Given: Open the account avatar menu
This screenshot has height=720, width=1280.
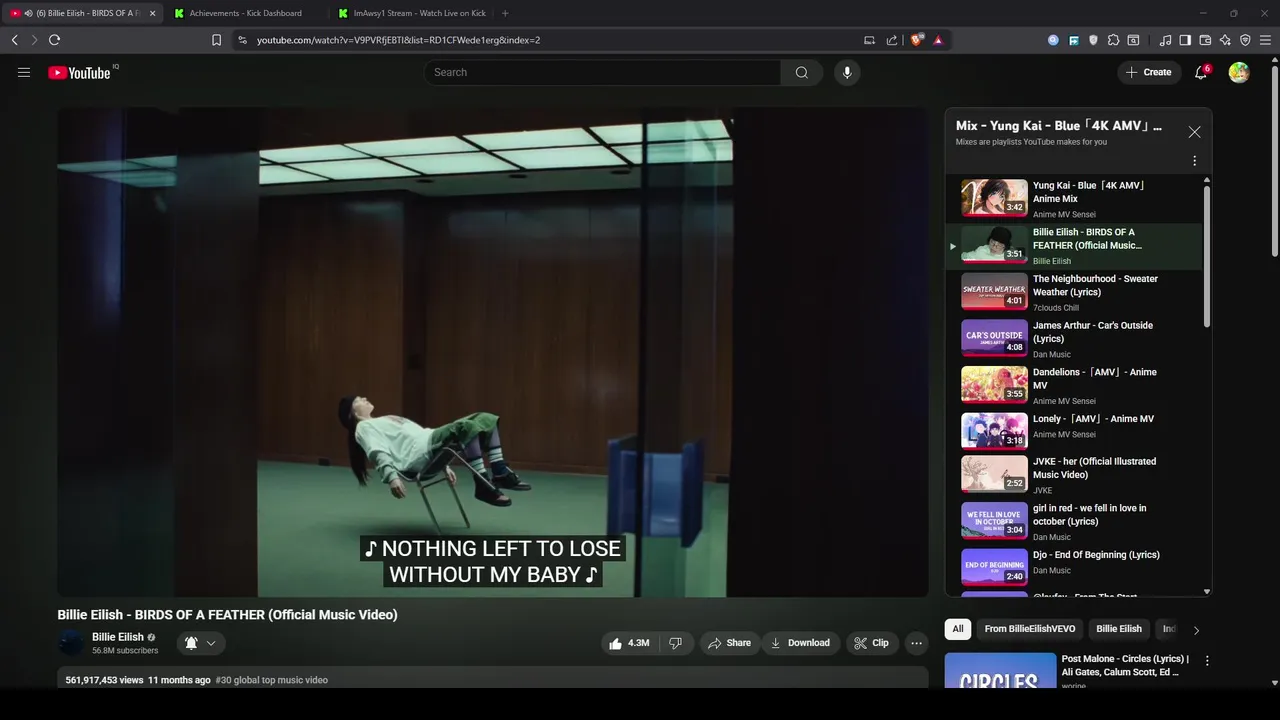Looking at the screenshot, I should [x=1239, y=72].
